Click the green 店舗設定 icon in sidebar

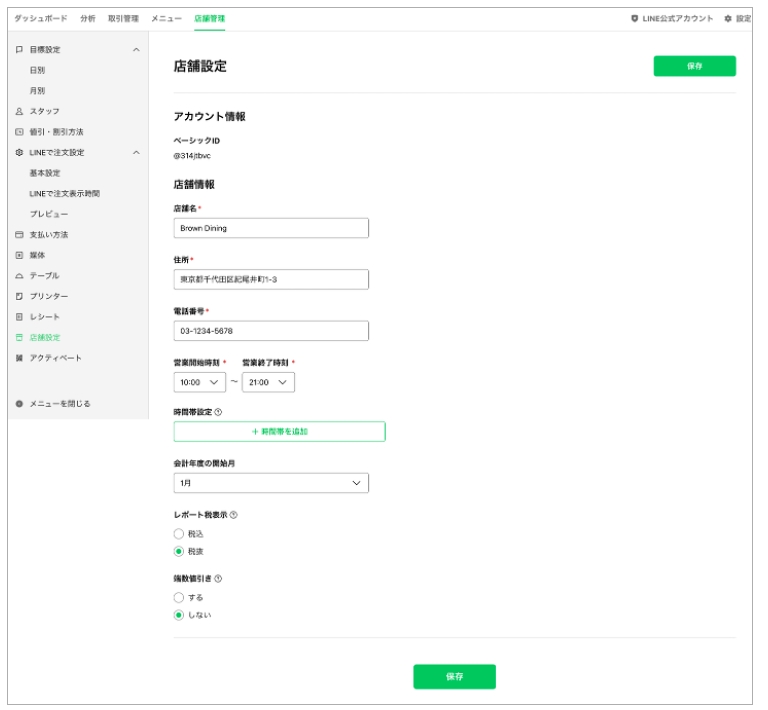click(x=19, y=337)
